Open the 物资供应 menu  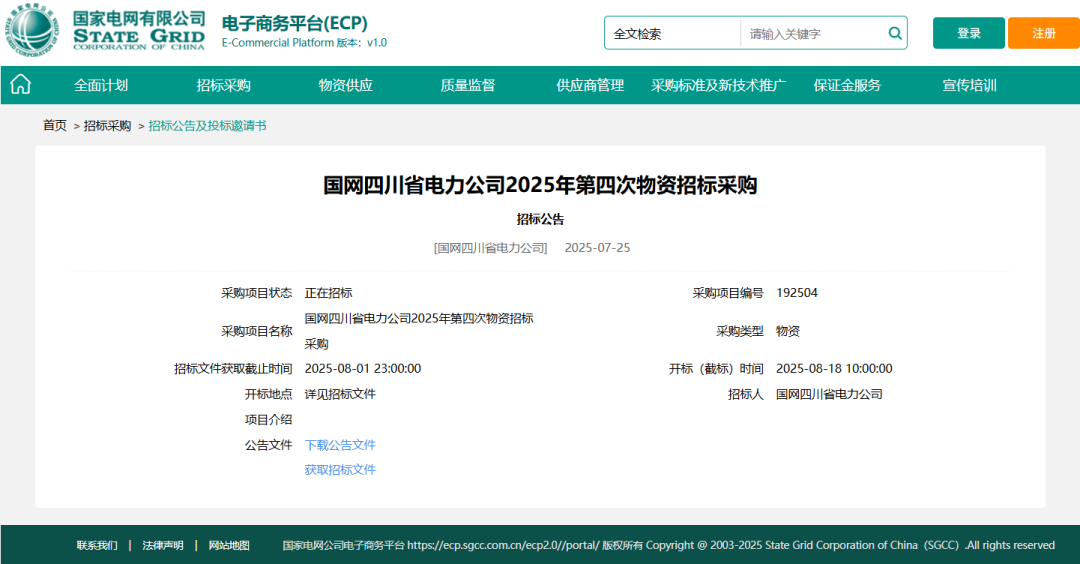tap(346, 85)
